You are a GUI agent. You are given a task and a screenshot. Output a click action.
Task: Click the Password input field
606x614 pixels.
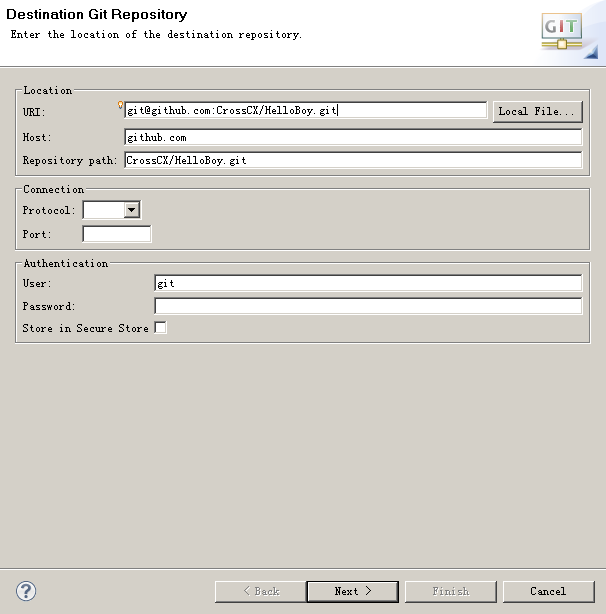[368, 306]
